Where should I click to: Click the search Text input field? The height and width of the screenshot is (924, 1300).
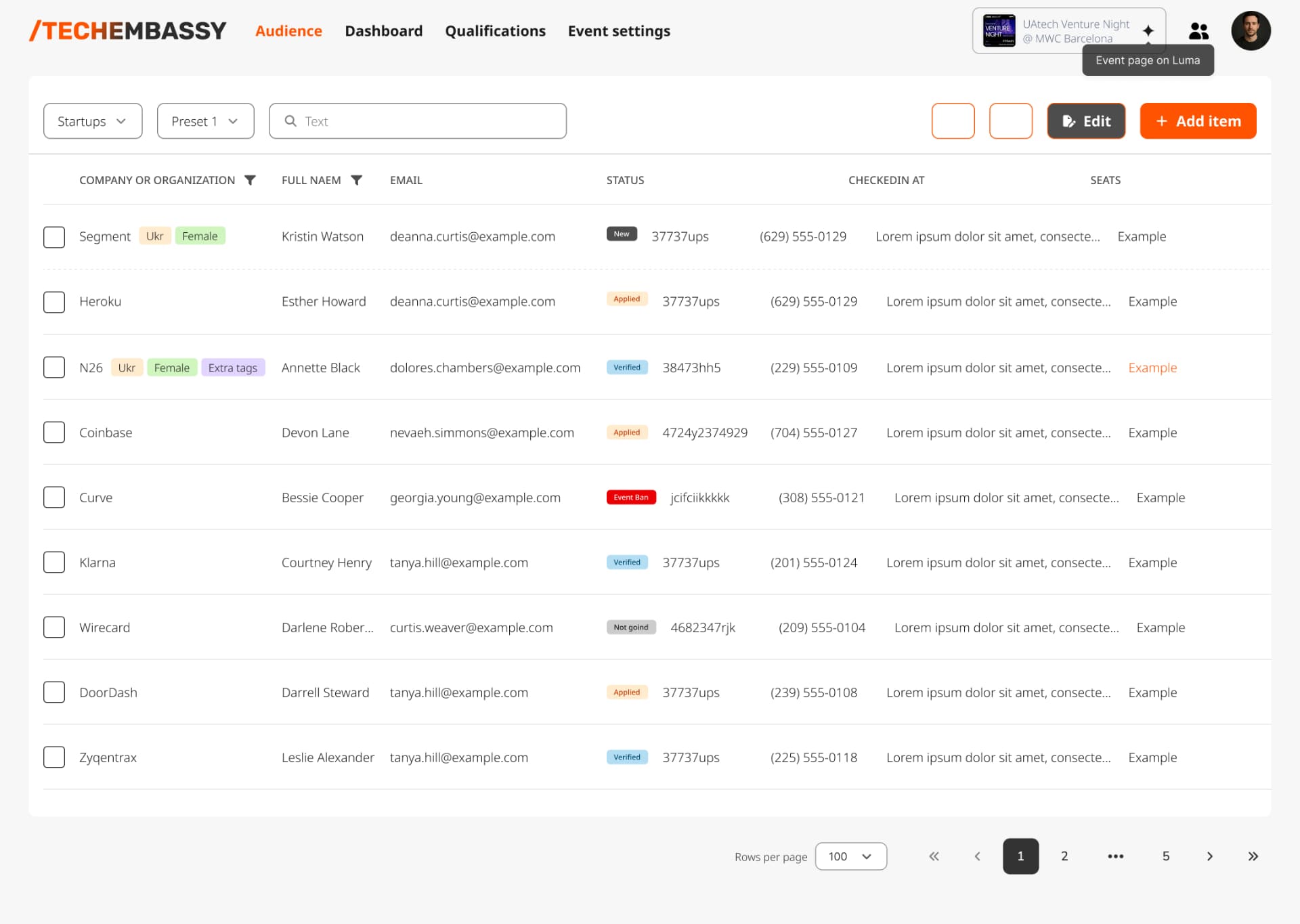point(418,121)
